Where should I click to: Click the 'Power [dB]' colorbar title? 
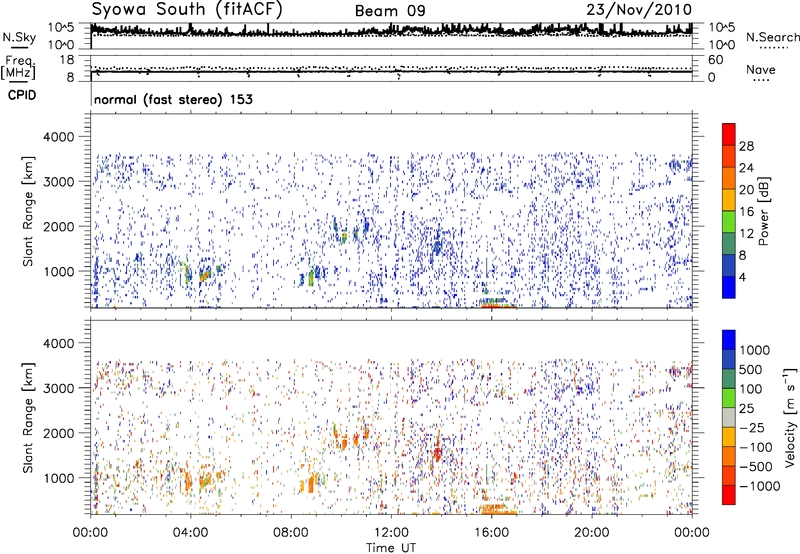point(764,211)
